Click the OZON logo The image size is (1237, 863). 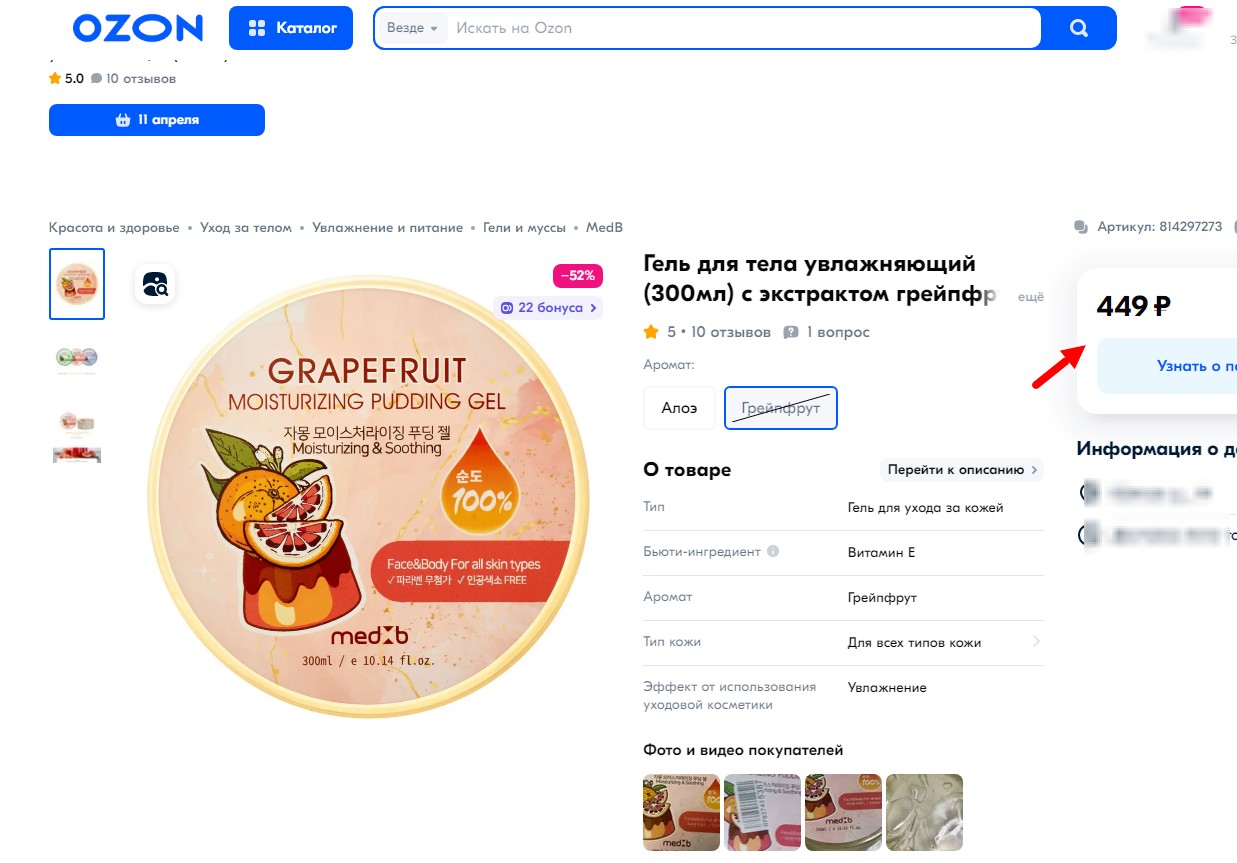(x=137, y=28)
